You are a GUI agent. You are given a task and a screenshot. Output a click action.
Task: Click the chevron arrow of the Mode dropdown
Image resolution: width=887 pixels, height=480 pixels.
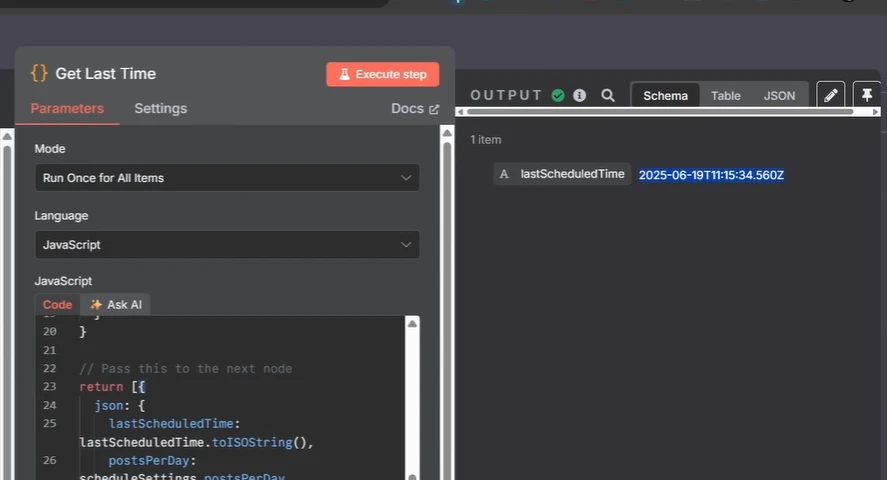point(406,178)
